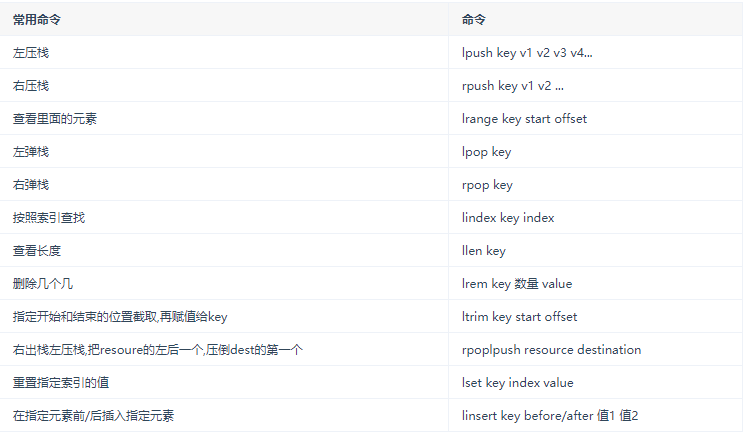Select the 'llen key' command
Viewport: 750px width, 442px height.
point(484,251)
